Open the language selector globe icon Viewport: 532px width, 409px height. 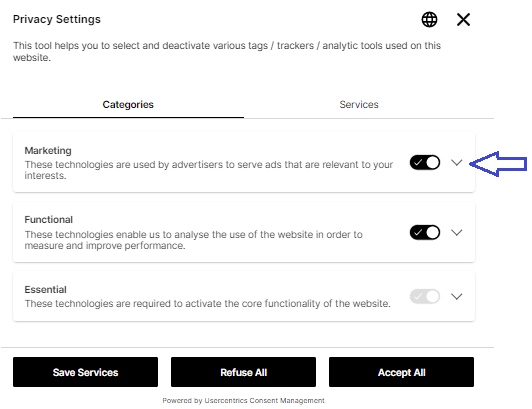point(429,19)
